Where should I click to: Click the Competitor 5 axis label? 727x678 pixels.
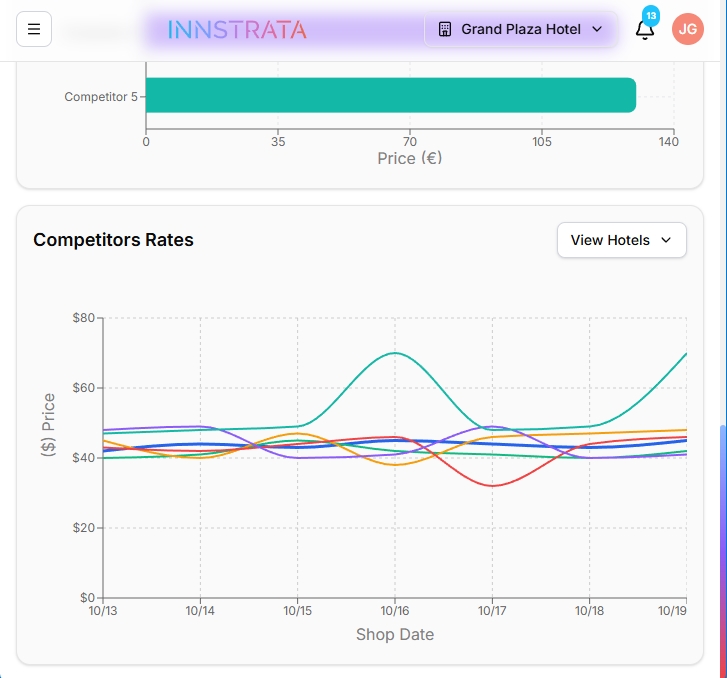[x=100, y=97]
